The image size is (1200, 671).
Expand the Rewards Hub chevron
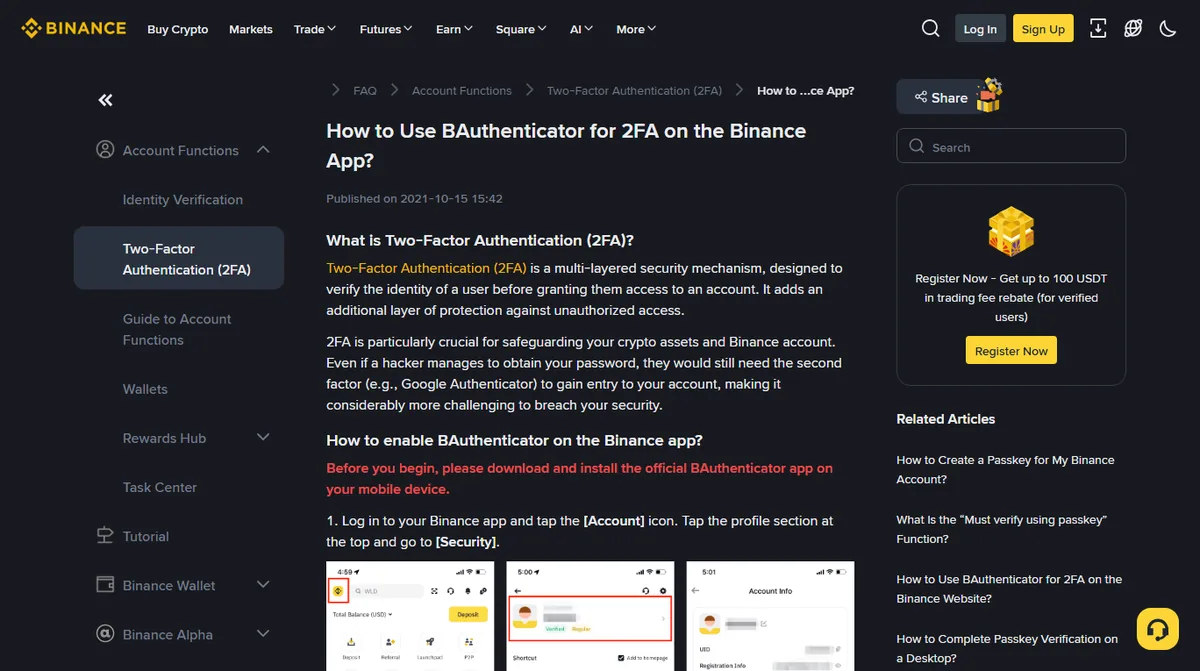(263, 437)
